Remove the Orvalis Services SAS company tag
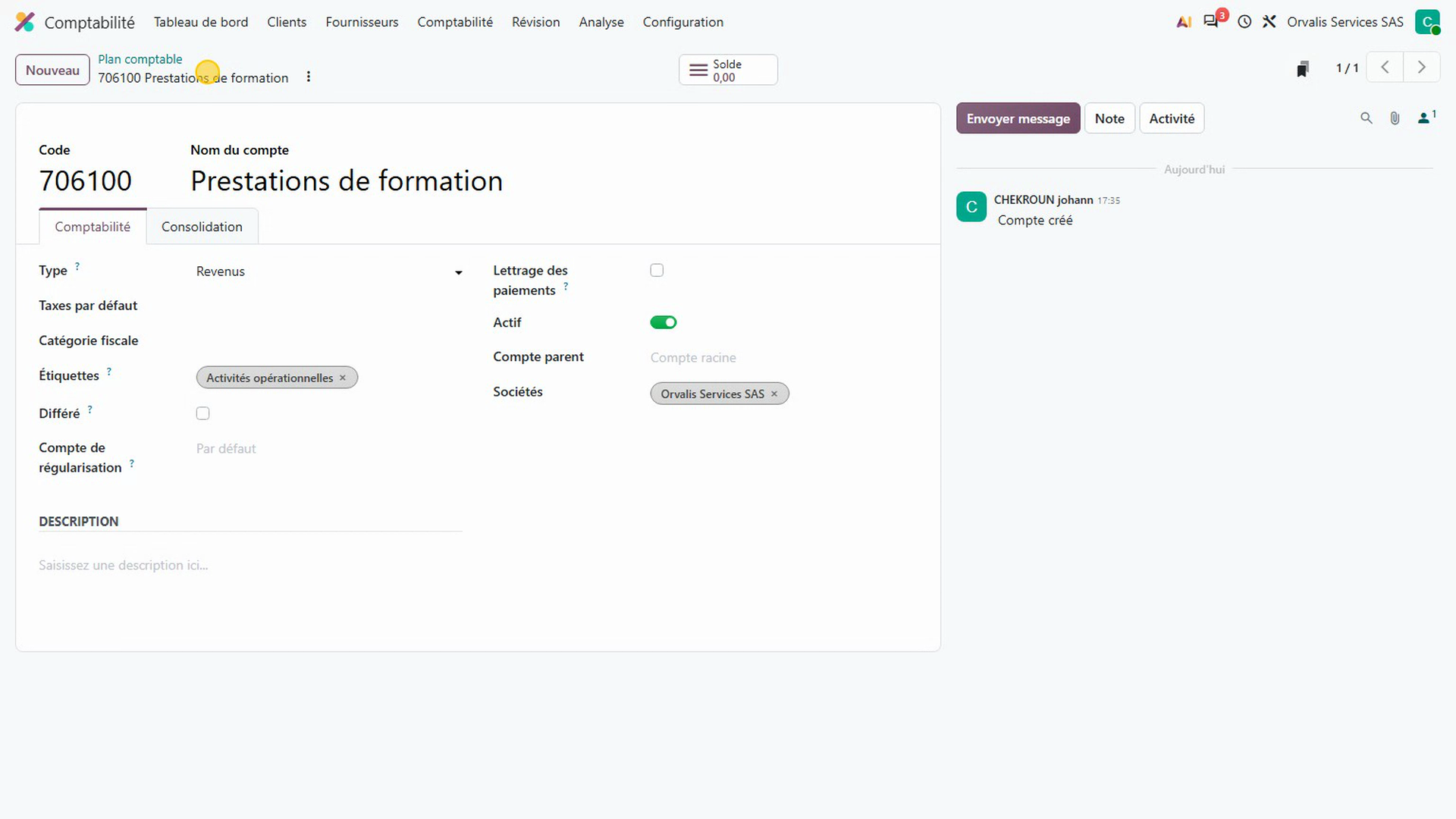The height and width of the screenshot is (819, 1456). pyautogui.click(x=774, y=394)
